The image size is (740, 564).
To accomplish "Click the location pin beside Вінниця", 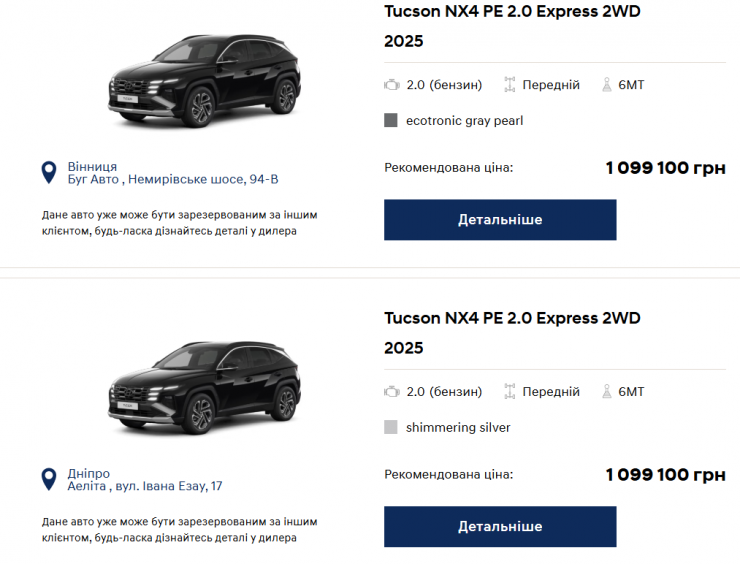I will pyautogui.click(x=48, y=173).
